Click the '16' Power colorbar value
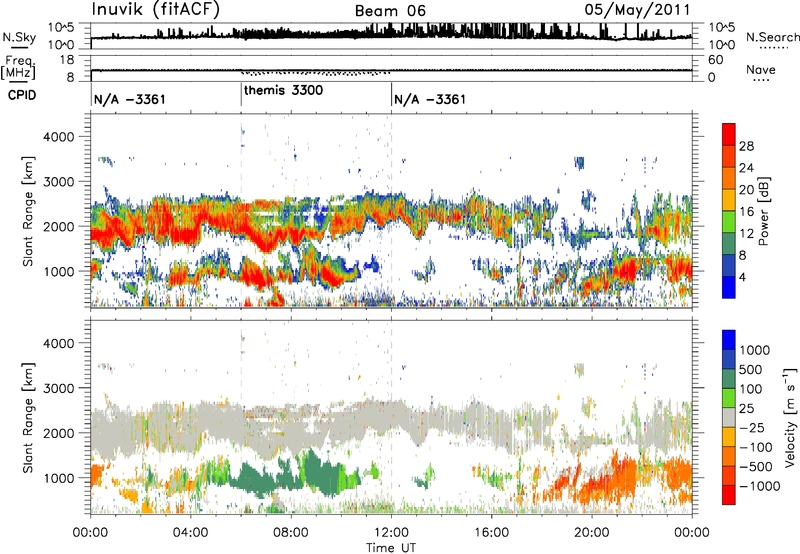Viewport: 800px width, 554px height. point(746,212)
